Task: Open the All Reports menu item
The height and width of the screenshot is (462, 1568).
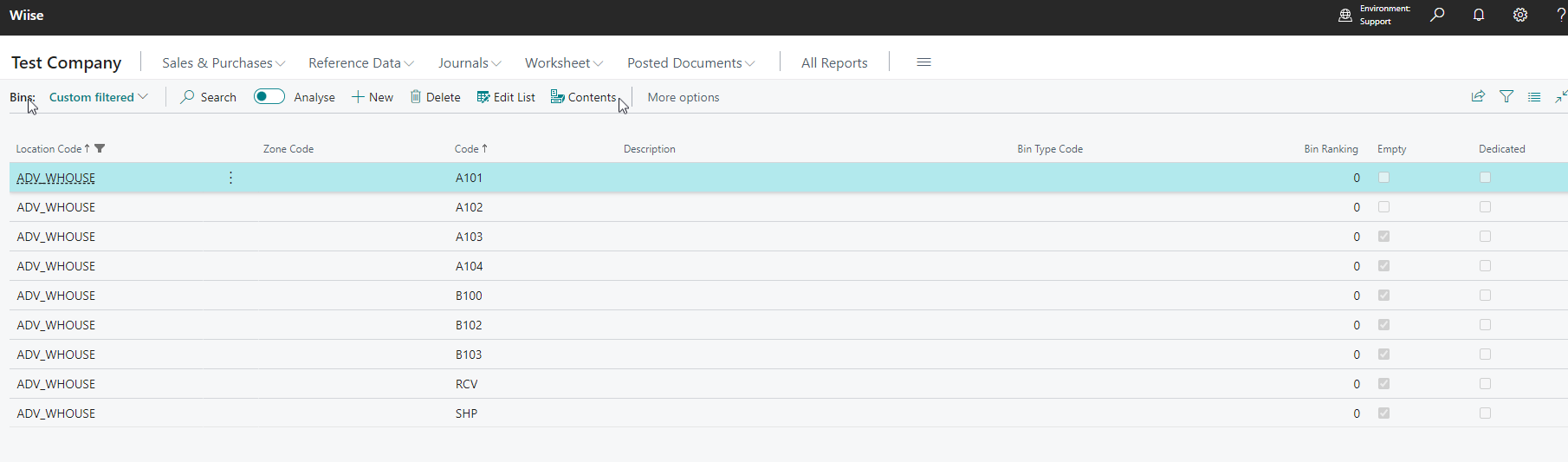Action: pos(834,63)
